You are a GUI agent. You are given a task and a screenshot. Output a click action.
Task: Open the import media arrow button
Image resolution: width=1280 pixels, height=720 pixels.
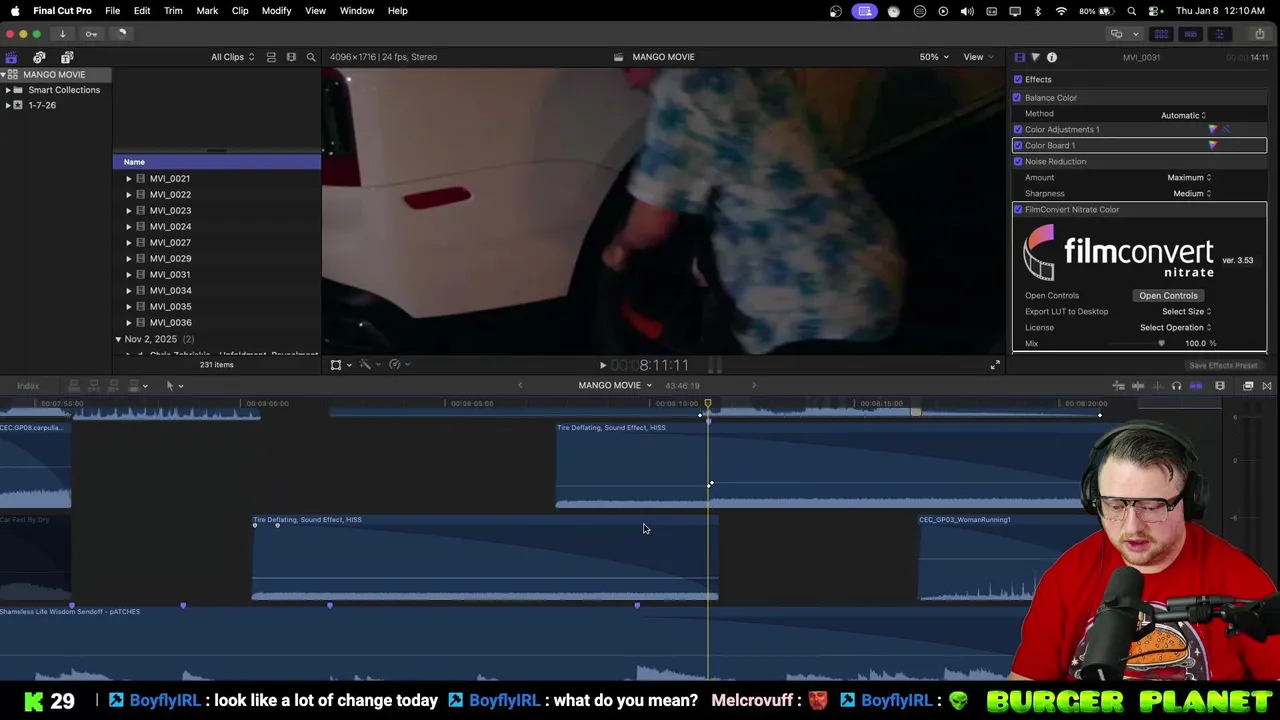pos(62,34)
